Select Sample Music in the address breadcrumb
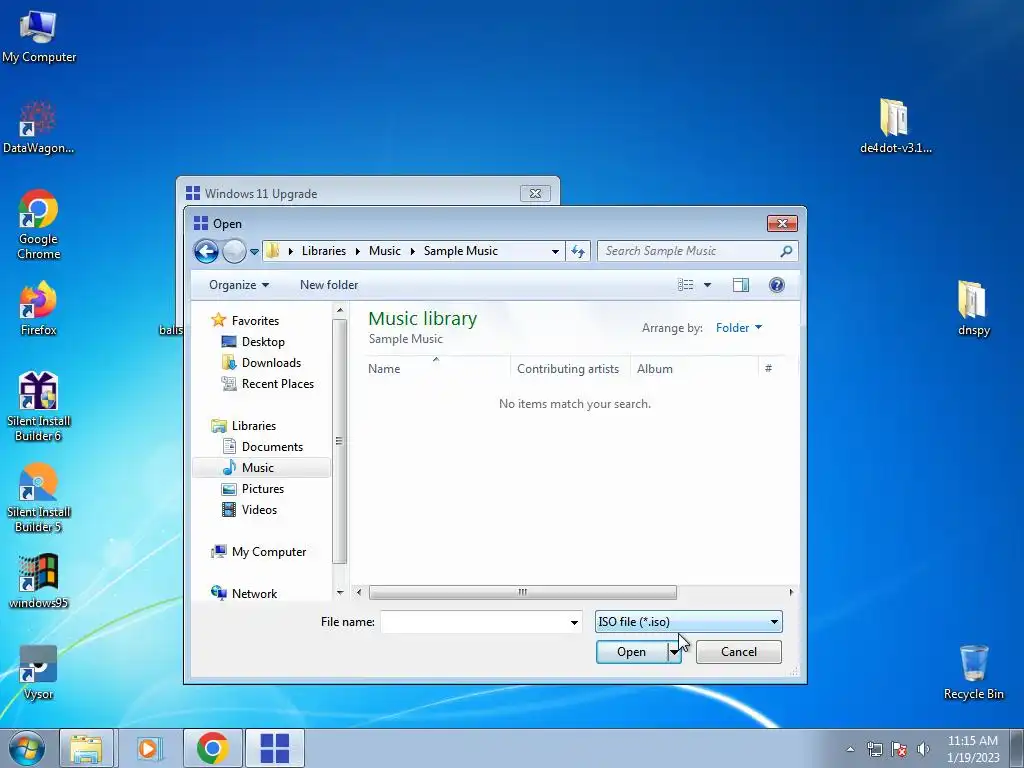The image size is (1024, 768). pyautogui.click(x=460, y=251)
